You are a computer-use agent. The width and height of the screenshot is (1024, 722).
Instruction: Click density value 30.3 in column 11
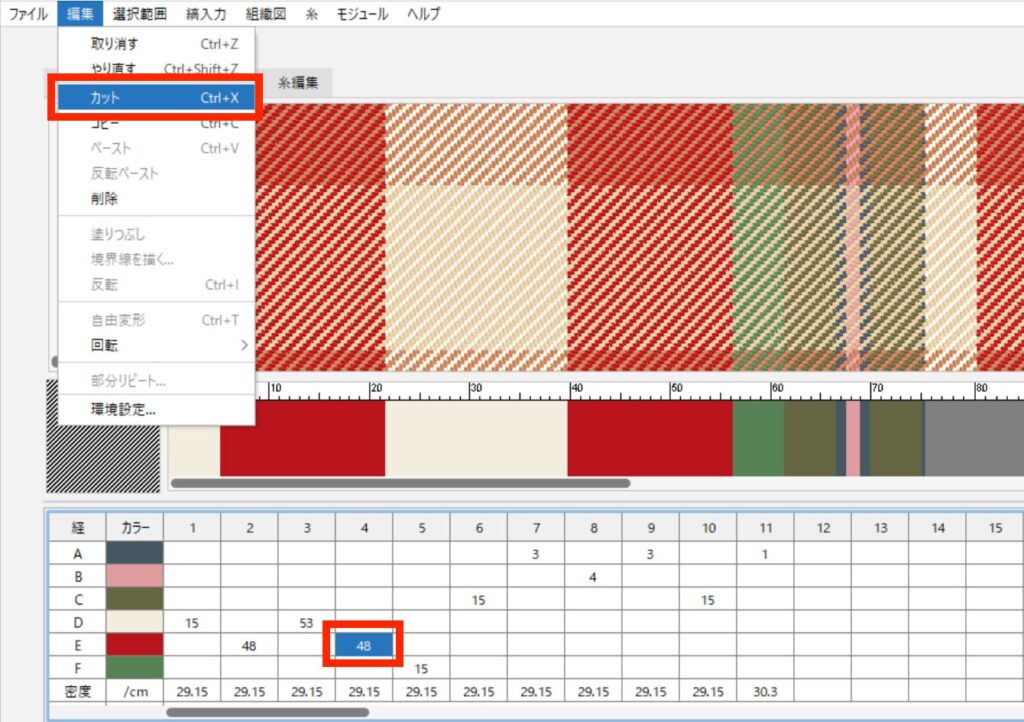[765, 691]
